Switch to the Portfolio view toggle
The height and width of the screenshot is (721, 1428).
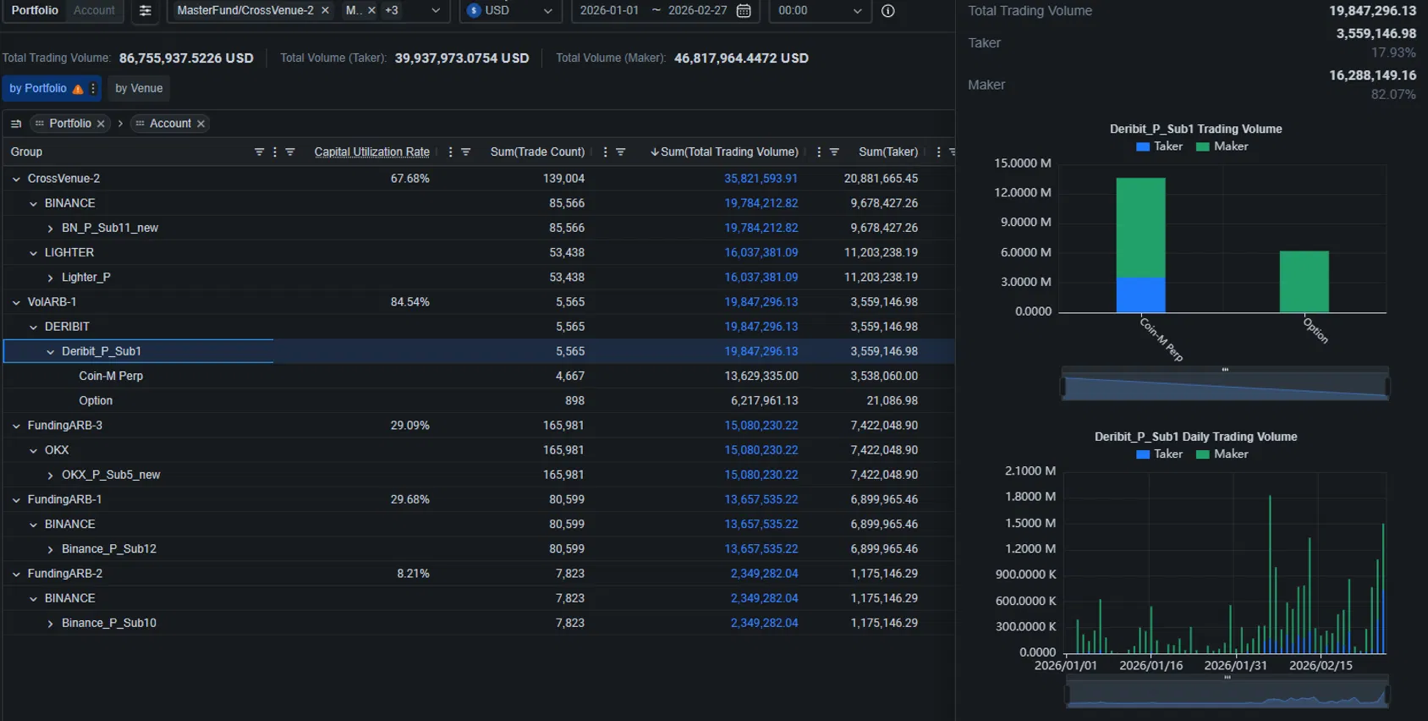(35, 10)
